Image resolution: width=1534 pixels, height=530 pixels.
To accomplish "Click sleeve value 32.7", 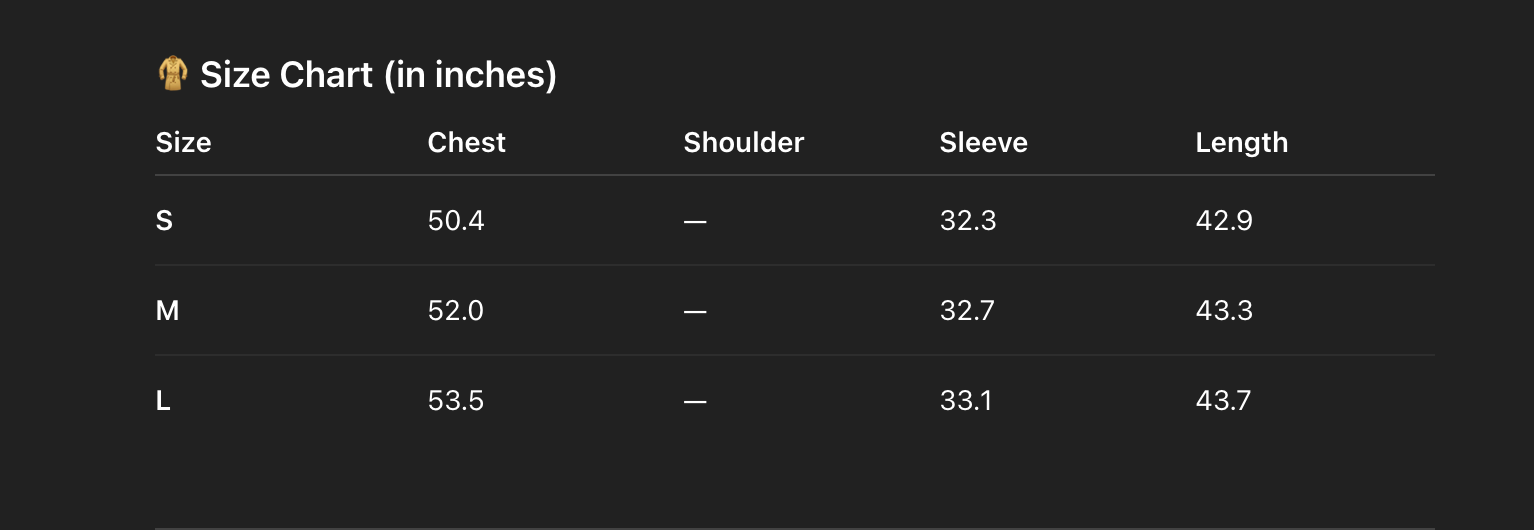I will [967, 311].
